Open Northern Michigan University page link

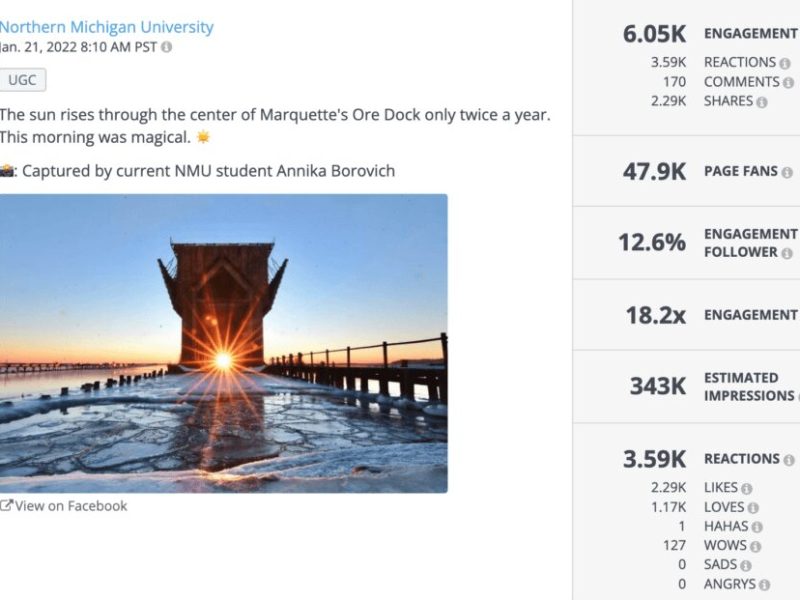tap(106, 27)
